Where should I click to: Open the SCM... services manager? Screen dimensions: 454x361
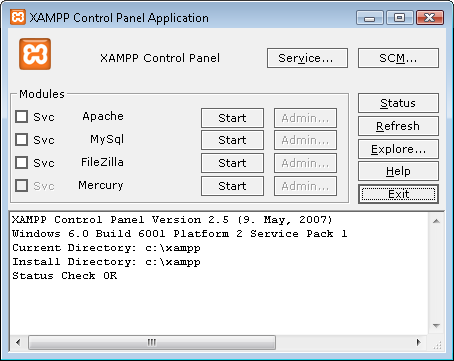pos(398,58)
